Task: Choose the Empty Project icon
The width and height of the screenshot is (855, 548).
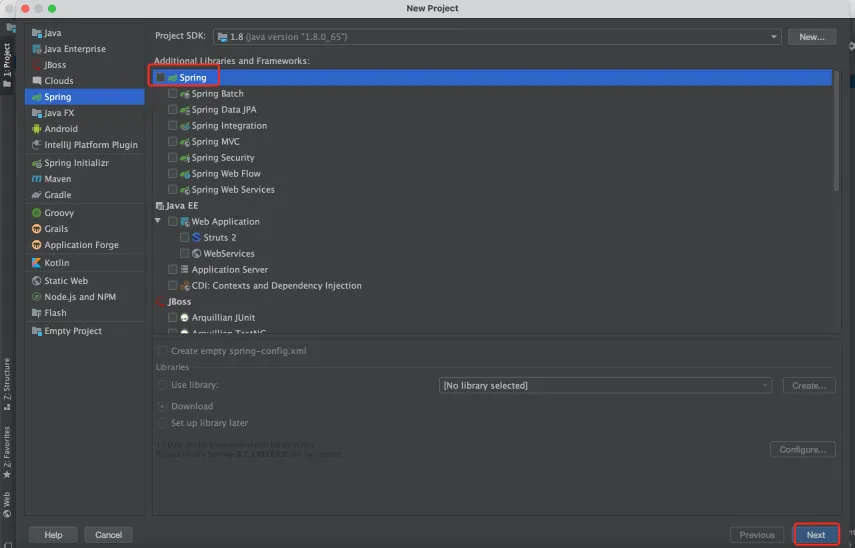Action: [x=37, y=331]
